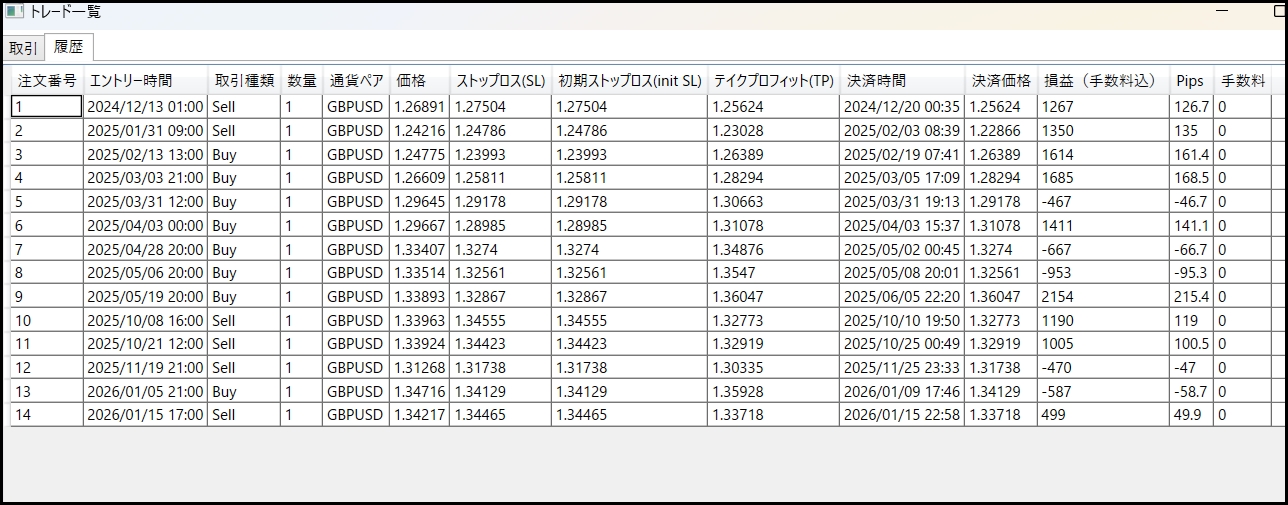
Task: Click the エントリー時間 column header
Action: 130,81
